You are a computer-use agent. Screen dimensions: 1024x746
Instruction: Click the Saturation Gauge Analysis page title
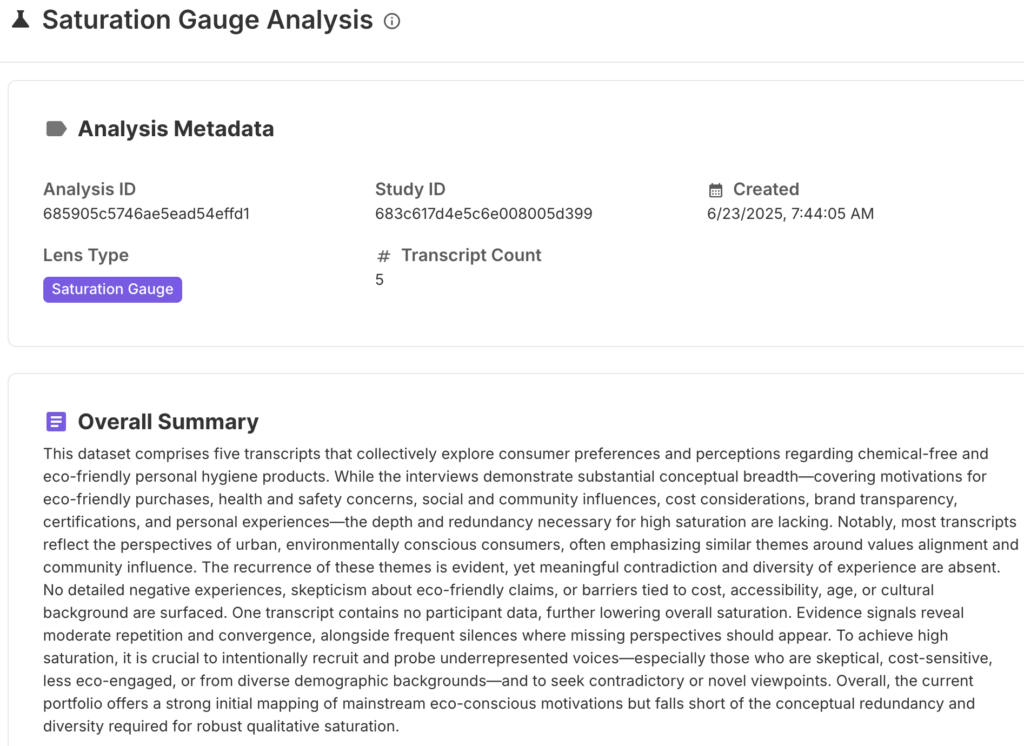[207, 20]
